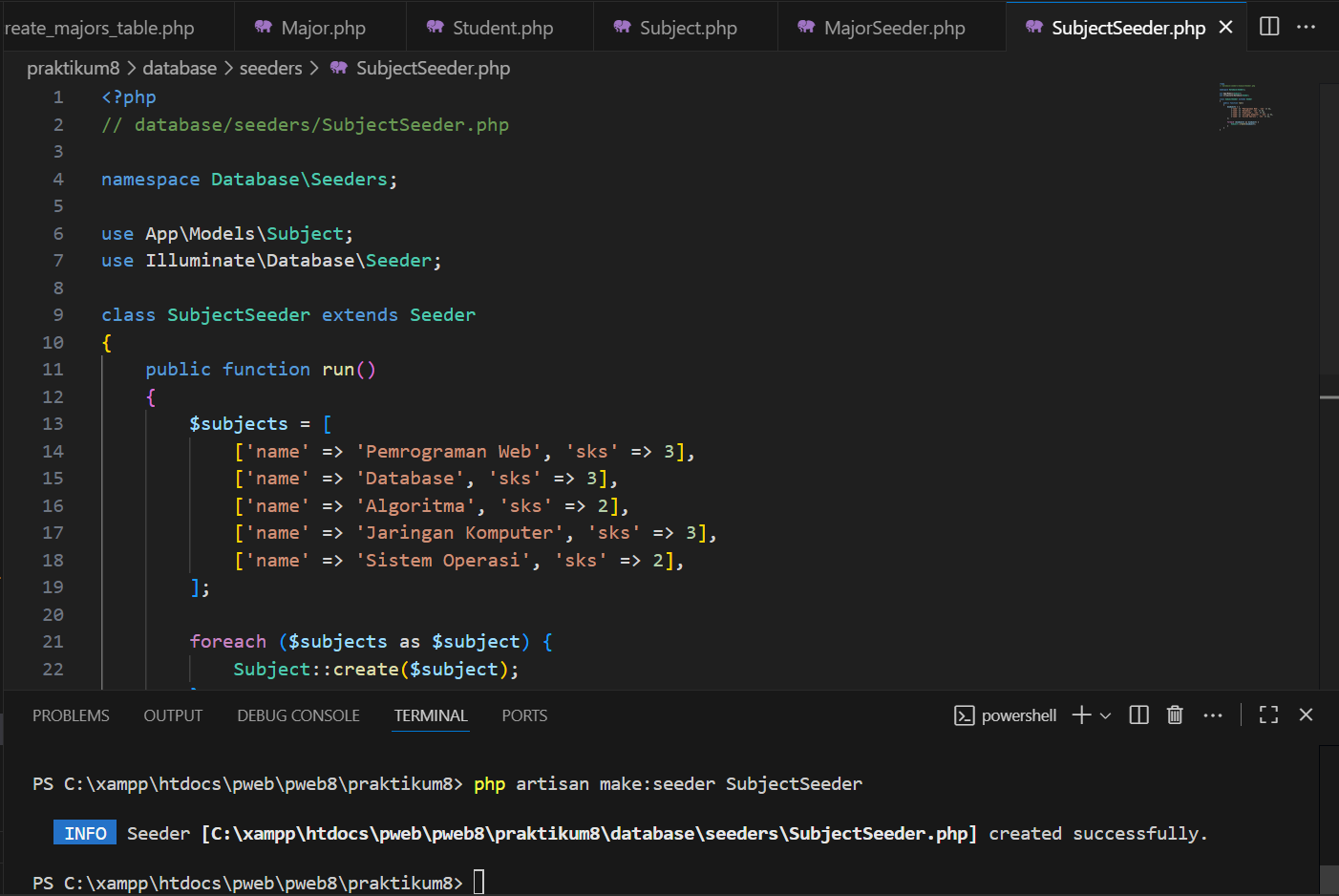Click the powershell terminal profile icon
This screenshot has height=896, width=1339.
965,715
